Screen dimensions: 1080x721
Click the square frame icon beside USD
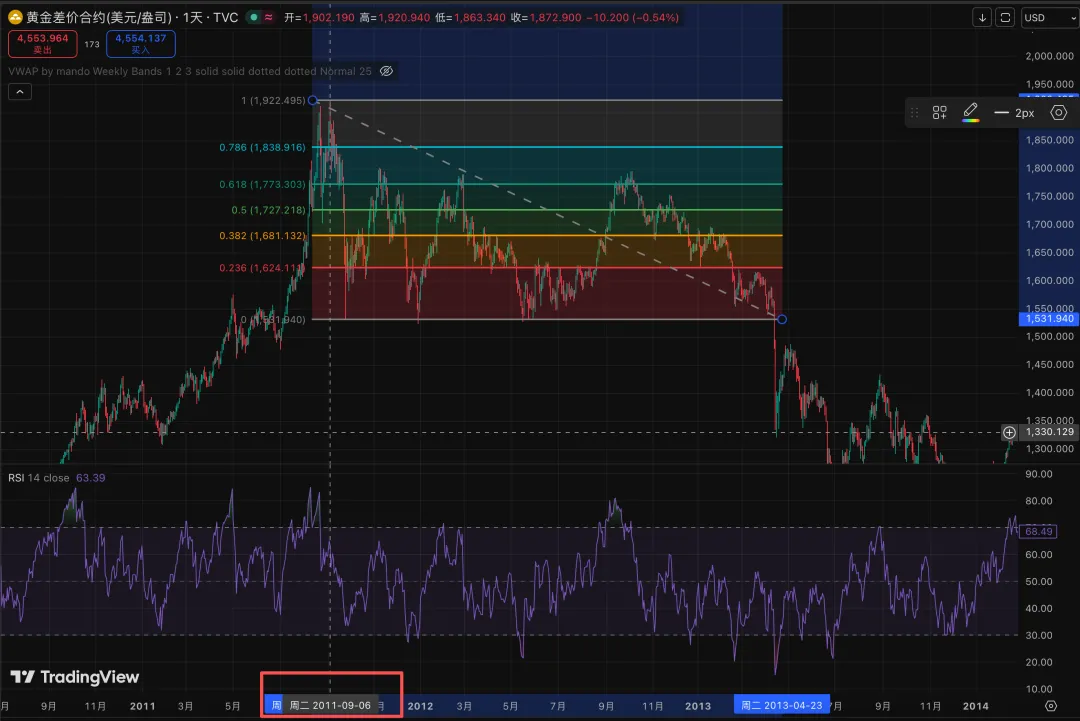tap(1005, 17)
